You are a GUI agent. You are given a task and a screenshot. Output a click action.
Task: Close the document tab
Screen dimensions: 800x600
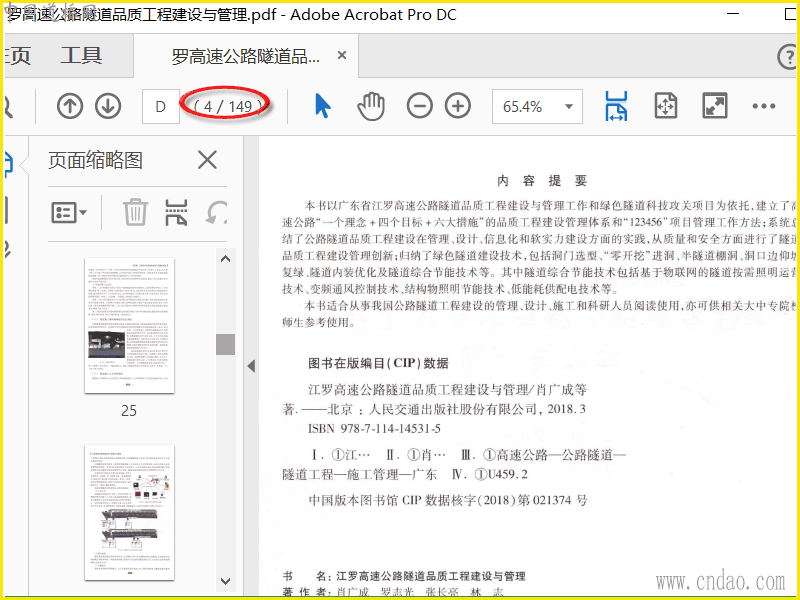pos(342,55)
